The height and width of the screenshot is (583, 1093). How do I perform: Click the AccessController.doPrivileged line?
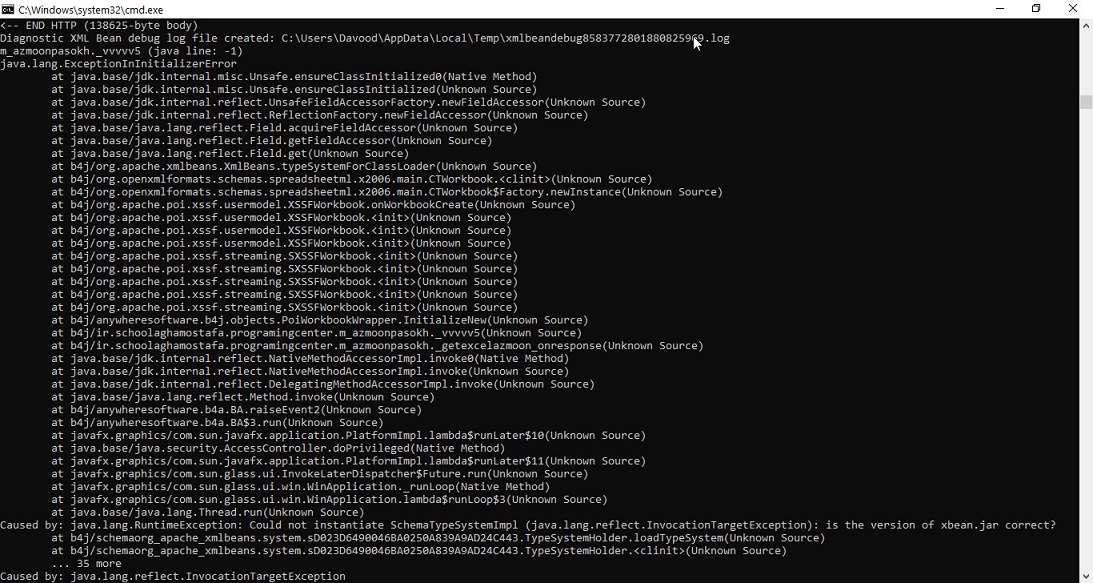278,448
